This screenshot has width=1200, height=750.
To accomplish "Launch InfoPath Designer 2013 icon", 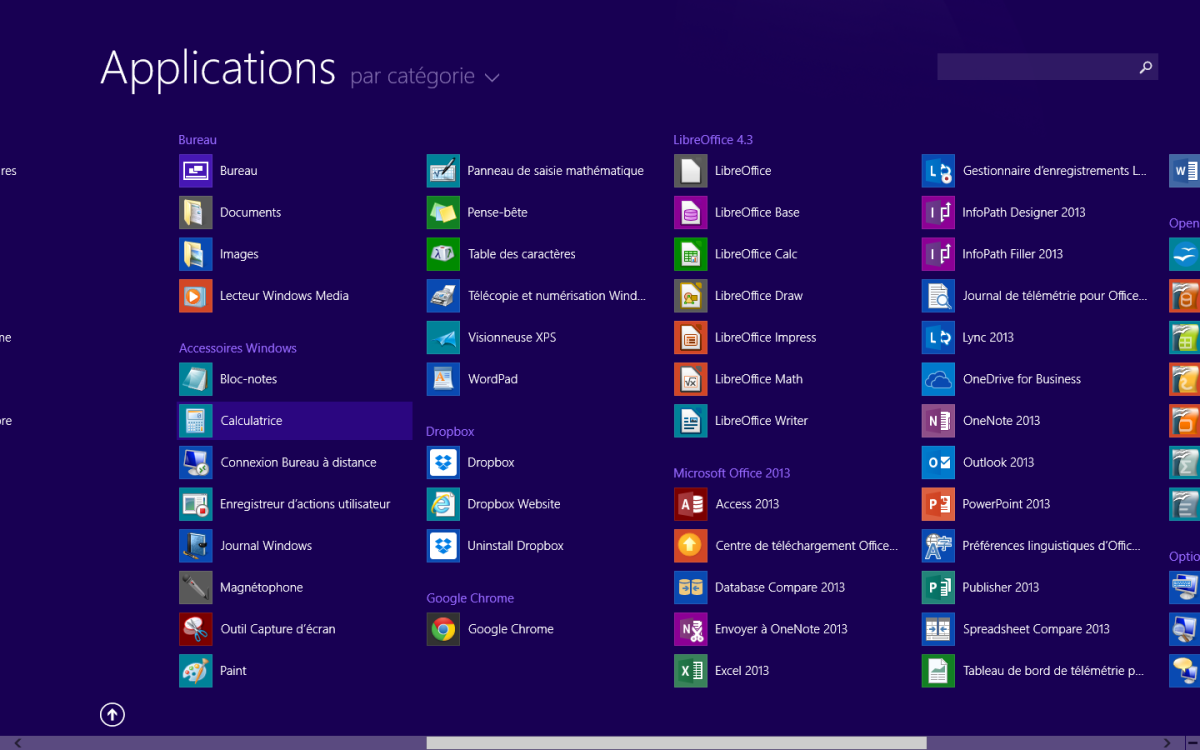I will 938,213.
